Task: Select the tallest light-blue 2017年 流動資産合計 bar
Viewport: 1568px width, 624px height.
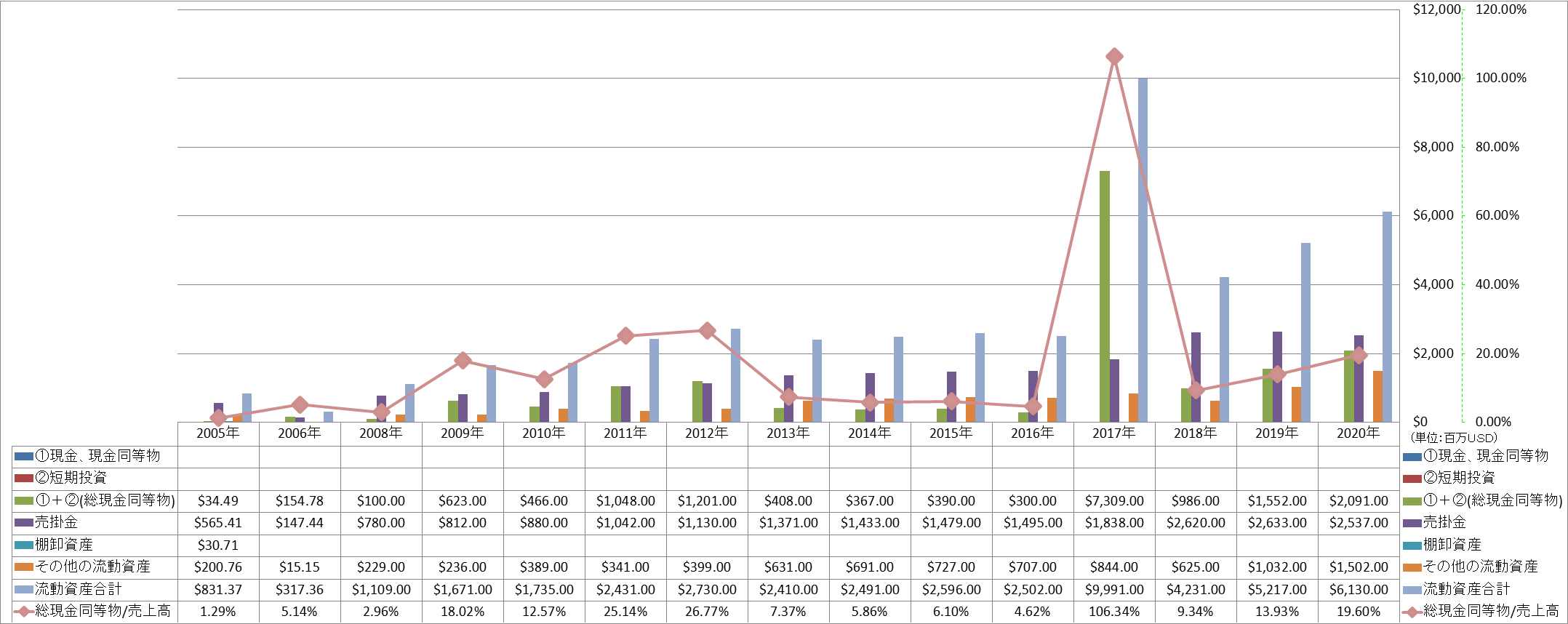Action: pyautogui.click(x=1143, y=250)
